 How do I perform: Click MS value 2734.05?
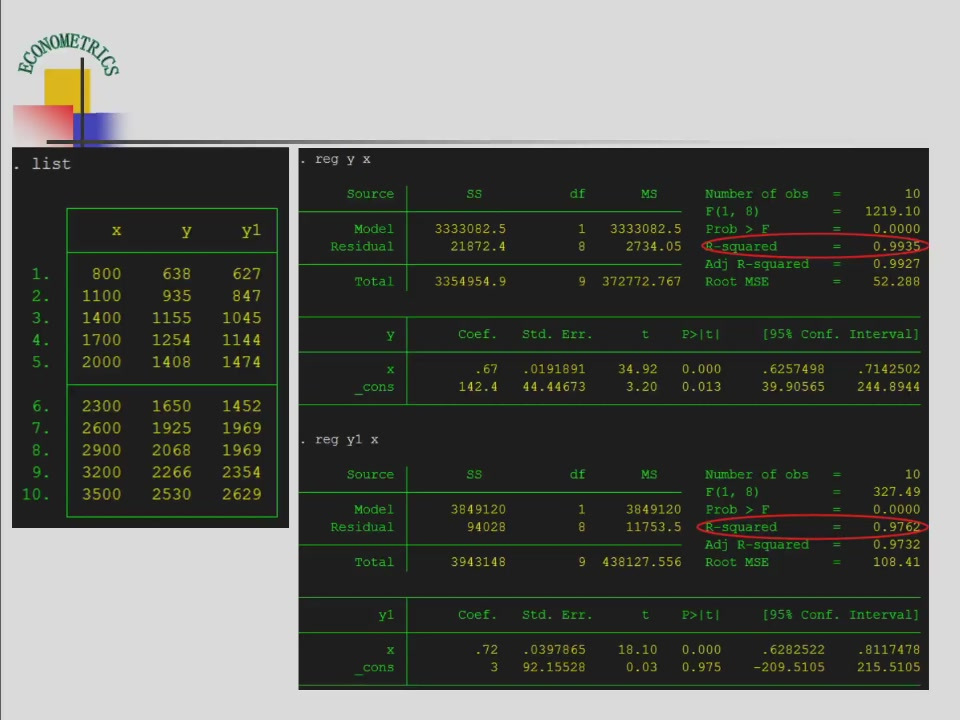[653, 246]
